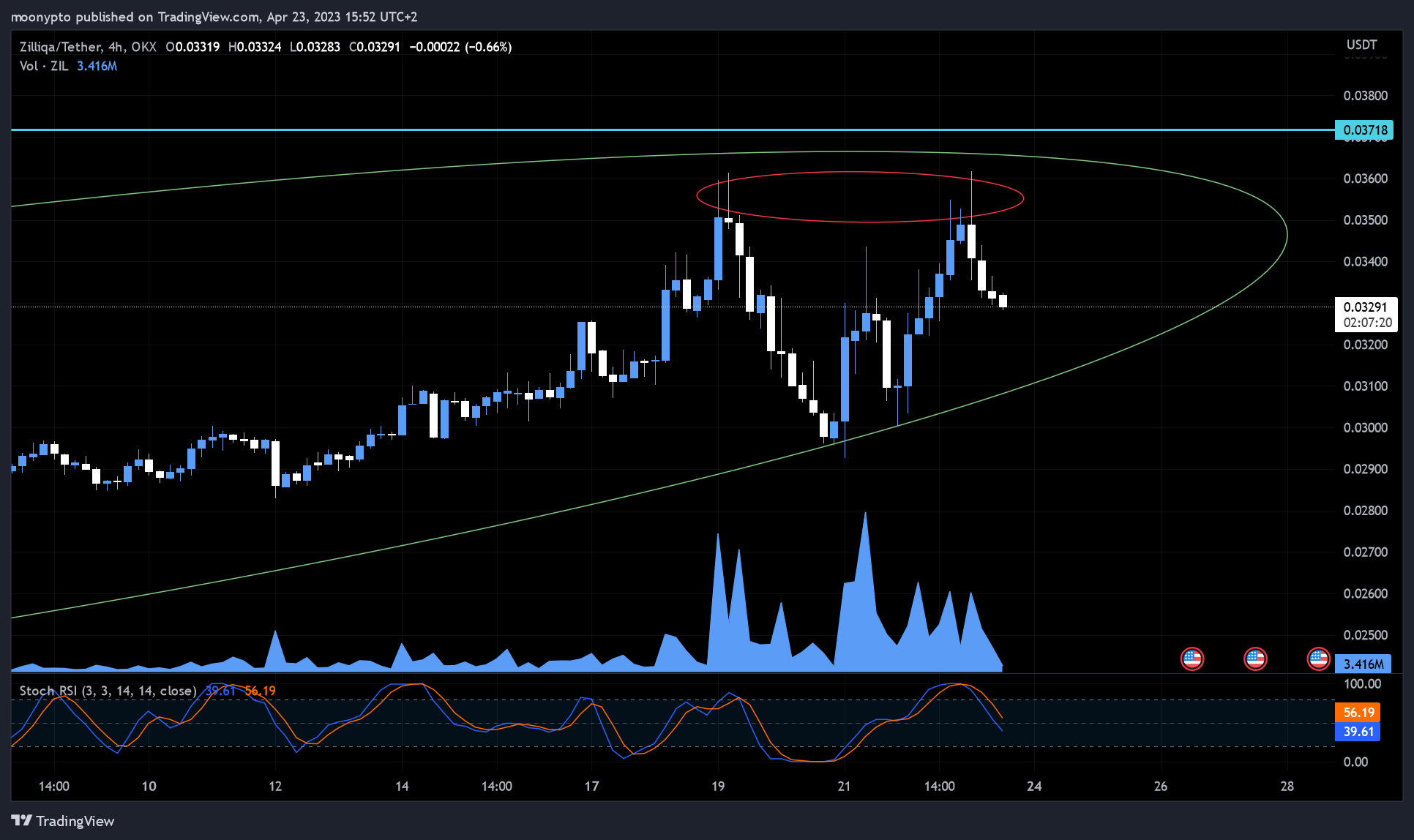Click the blue volume tag 3.416M on price axis
Image resolution: width=1414 pixels, height=840 pixels.
(1363, 664)
